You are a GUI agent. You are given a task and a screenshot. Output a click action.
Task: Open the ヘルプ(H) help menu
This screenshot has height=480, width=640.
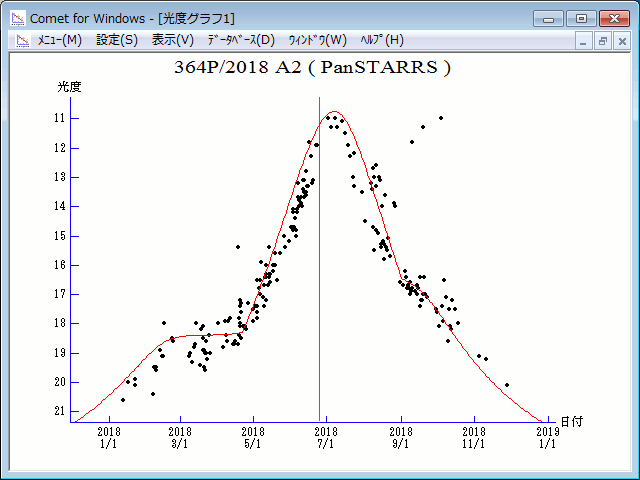pos(382,40)
